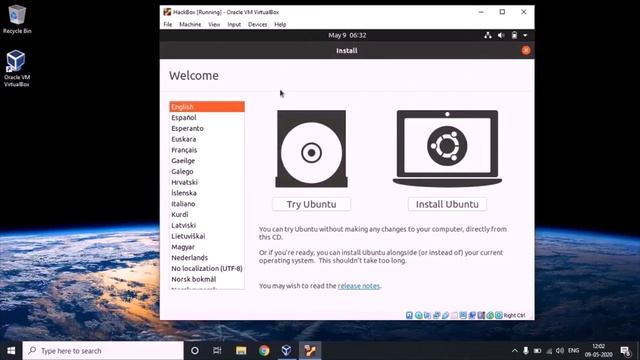
Task: Click the recording status icon in VirtualBox
Action: [472, 315]
